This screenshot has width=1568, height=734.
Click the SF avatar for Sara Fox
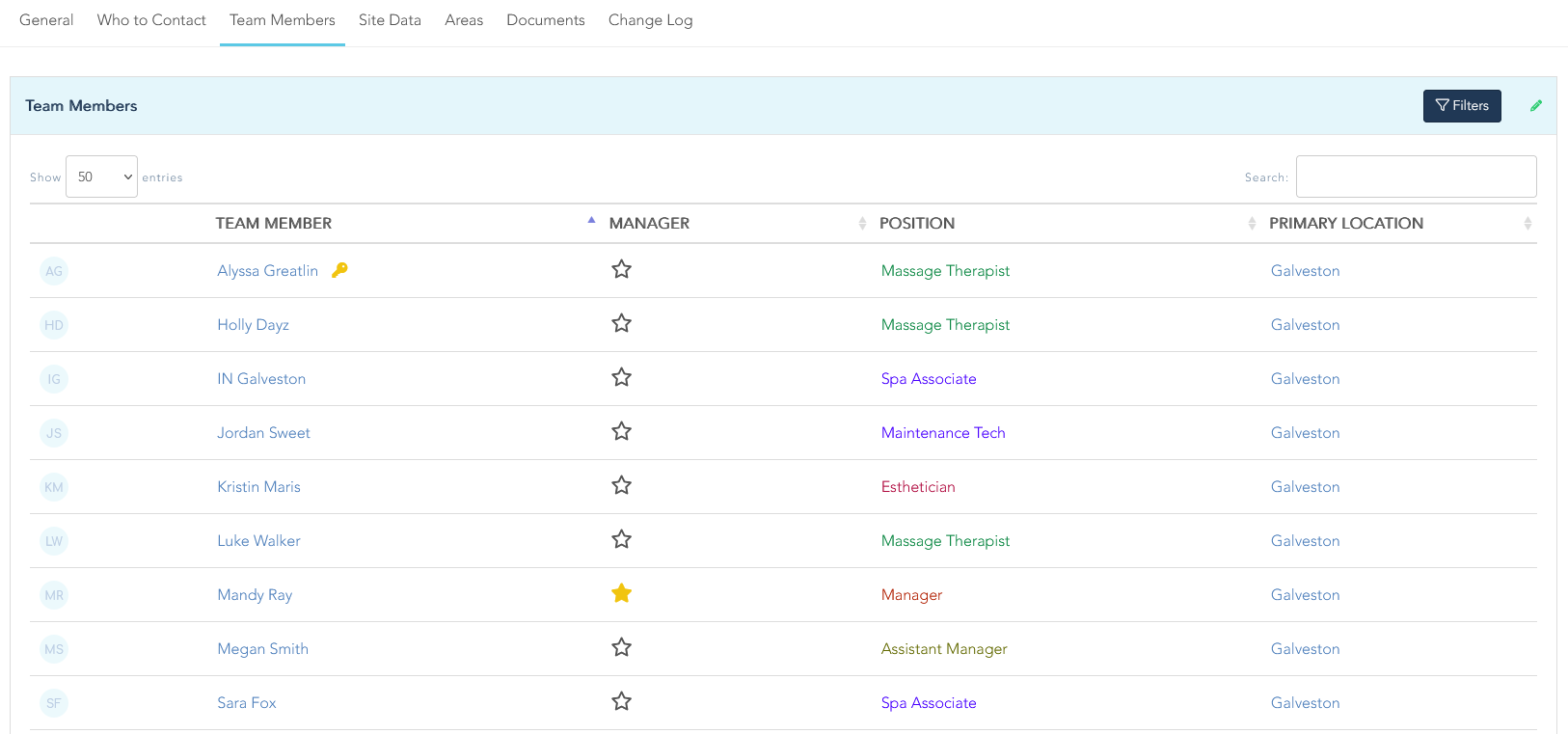tap(54, 703)
